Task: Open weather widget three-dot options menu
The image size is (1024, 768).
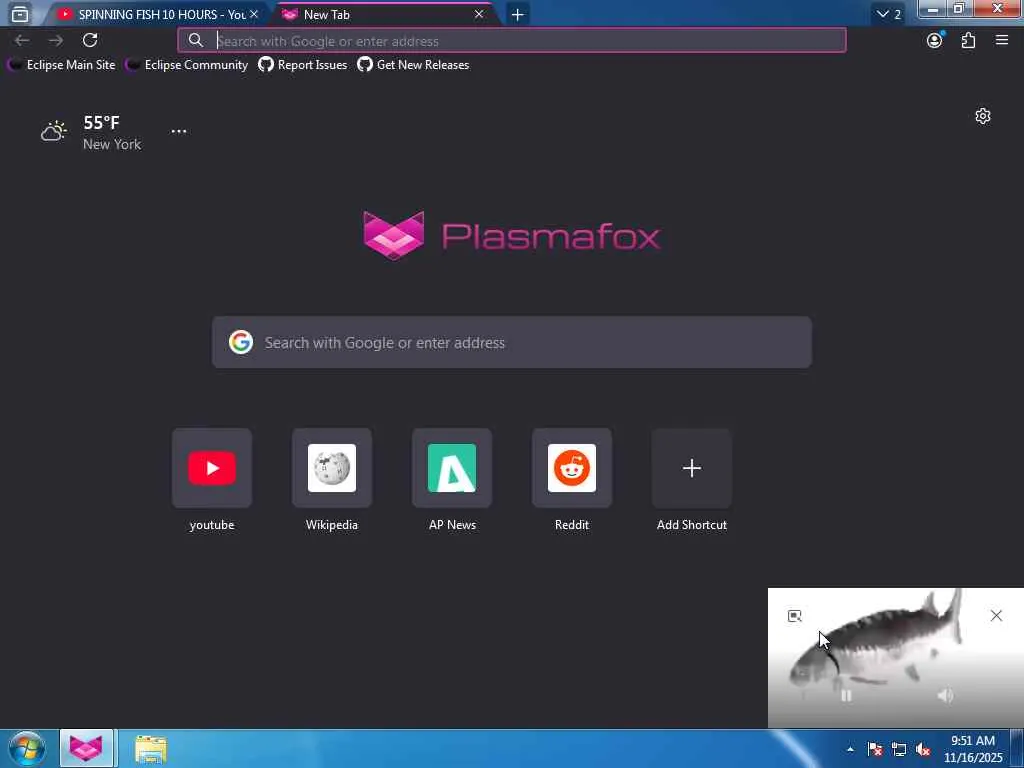Action: (179, 131)
